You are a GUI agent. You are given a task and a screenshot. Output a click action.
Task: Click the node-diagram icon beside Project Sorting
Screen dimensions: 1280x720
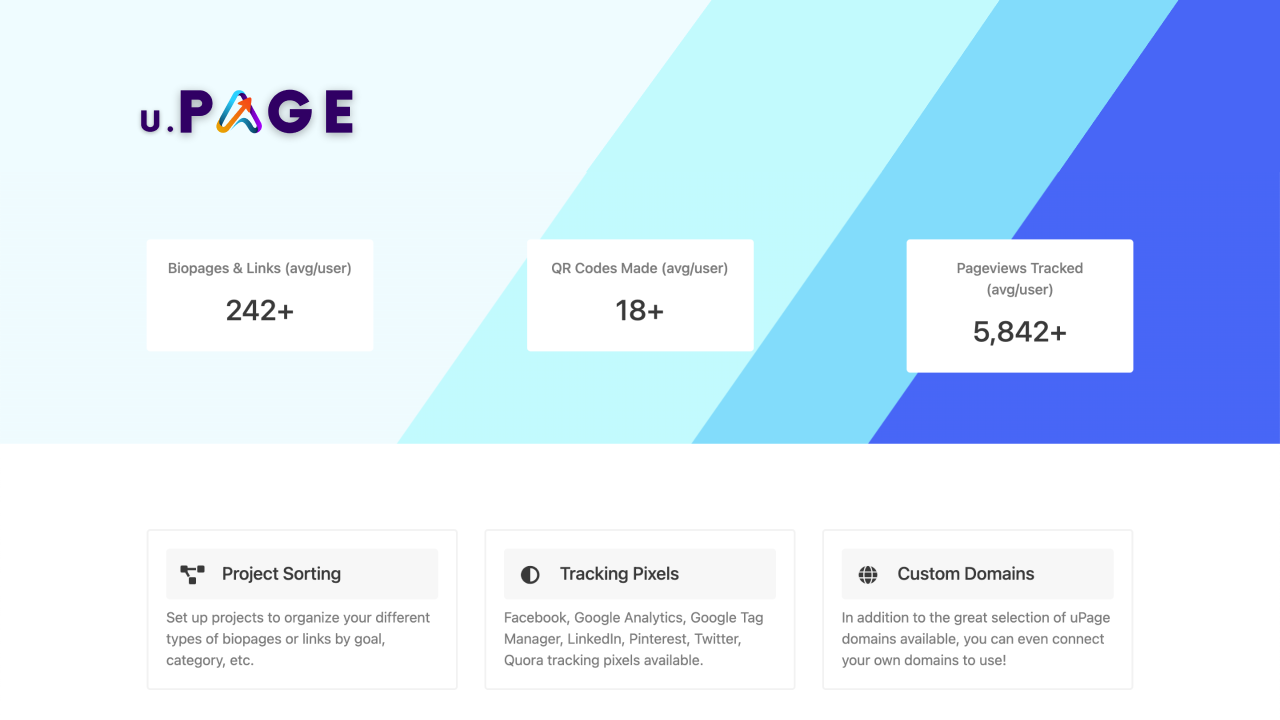coord(193,573)
